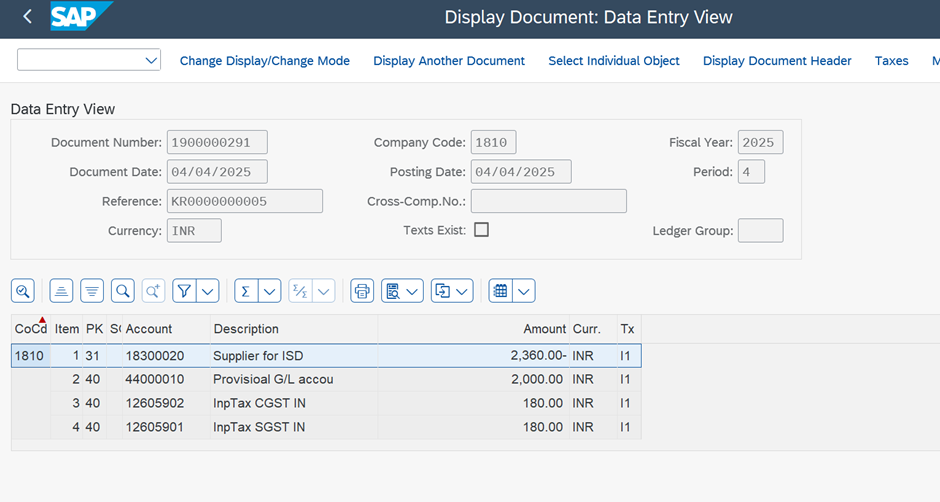Screen dimensions: 940x502
Task: Click Display Another Document
Action: coord(449,61)
